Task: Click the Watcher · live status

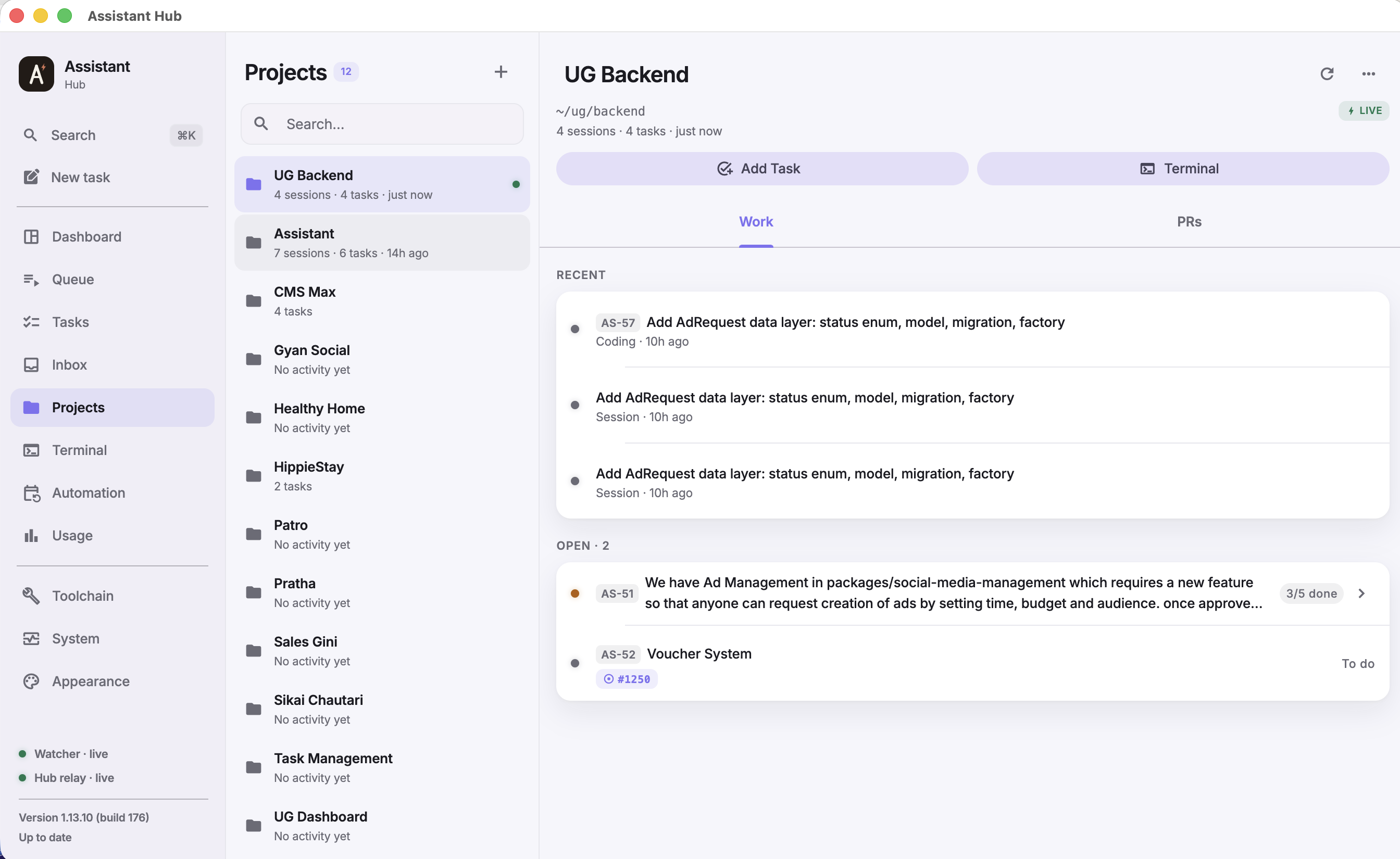Action: (x=64, y=754)
